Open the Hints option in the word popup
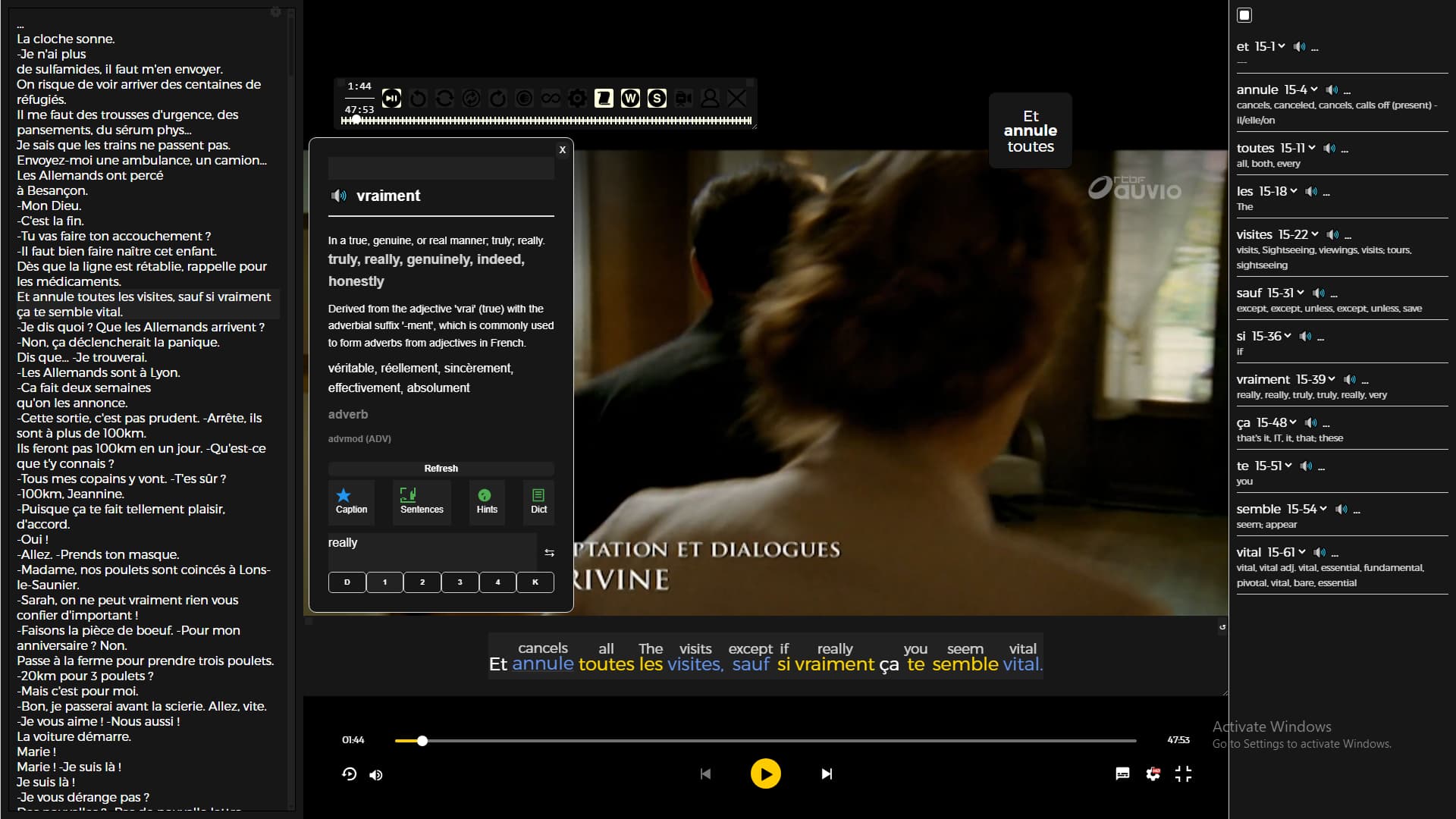Screen dimensions: 1456x819 click(x=487, y=502)
